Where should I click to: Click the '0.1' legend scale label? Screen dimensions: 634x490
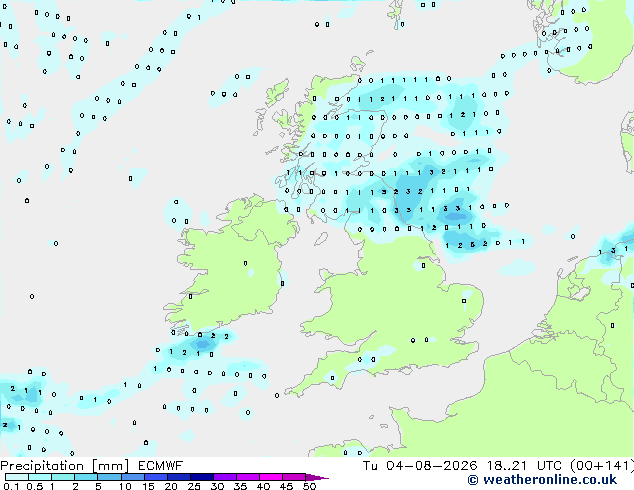click(11, 486)
